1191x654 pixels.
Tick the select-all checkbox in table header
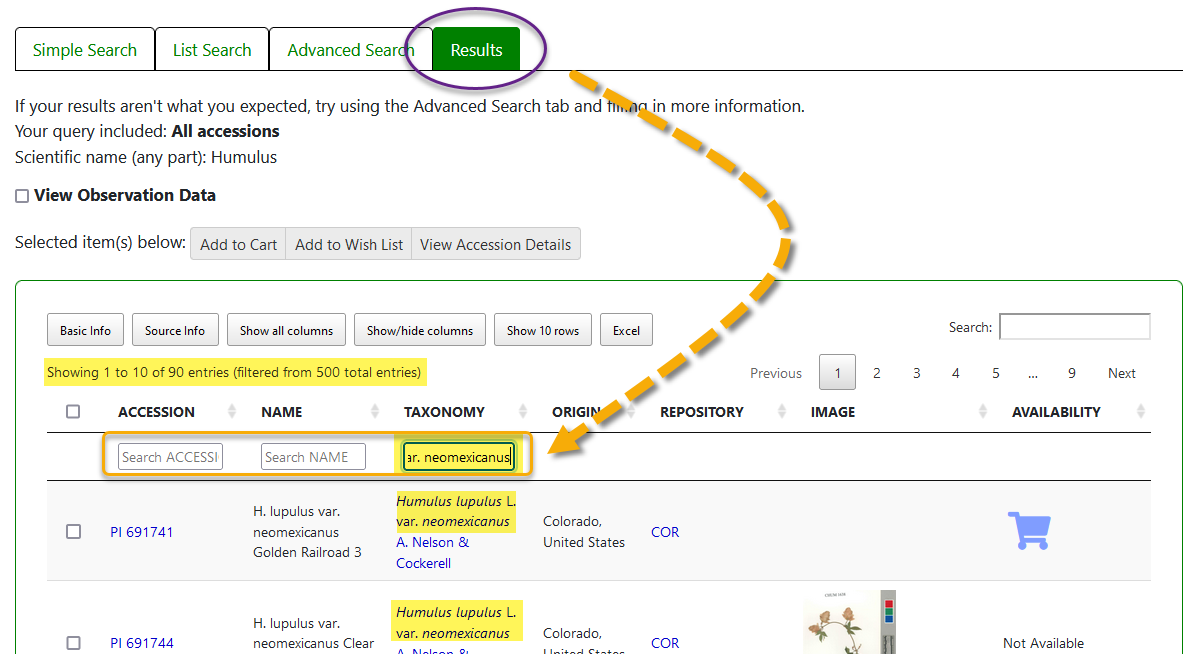point(73,412)
